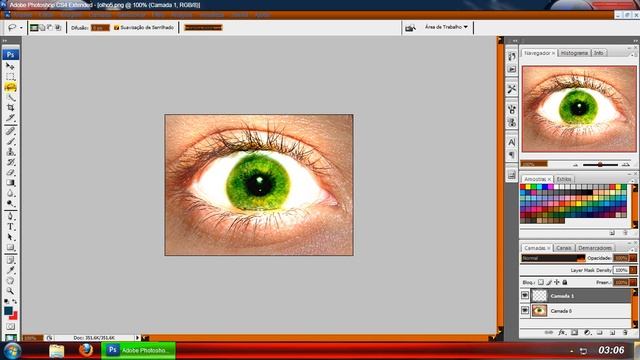Open the Character panel icon

[x=511, y=142]
